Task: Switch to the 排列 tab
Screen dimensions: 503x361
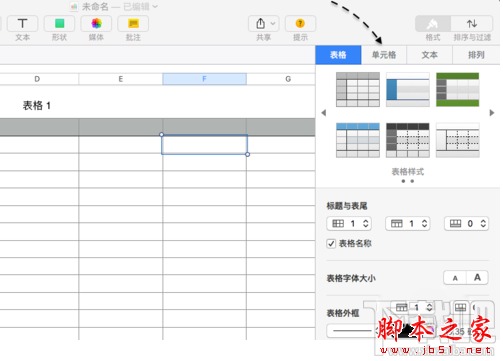Action: pos(476,55)
